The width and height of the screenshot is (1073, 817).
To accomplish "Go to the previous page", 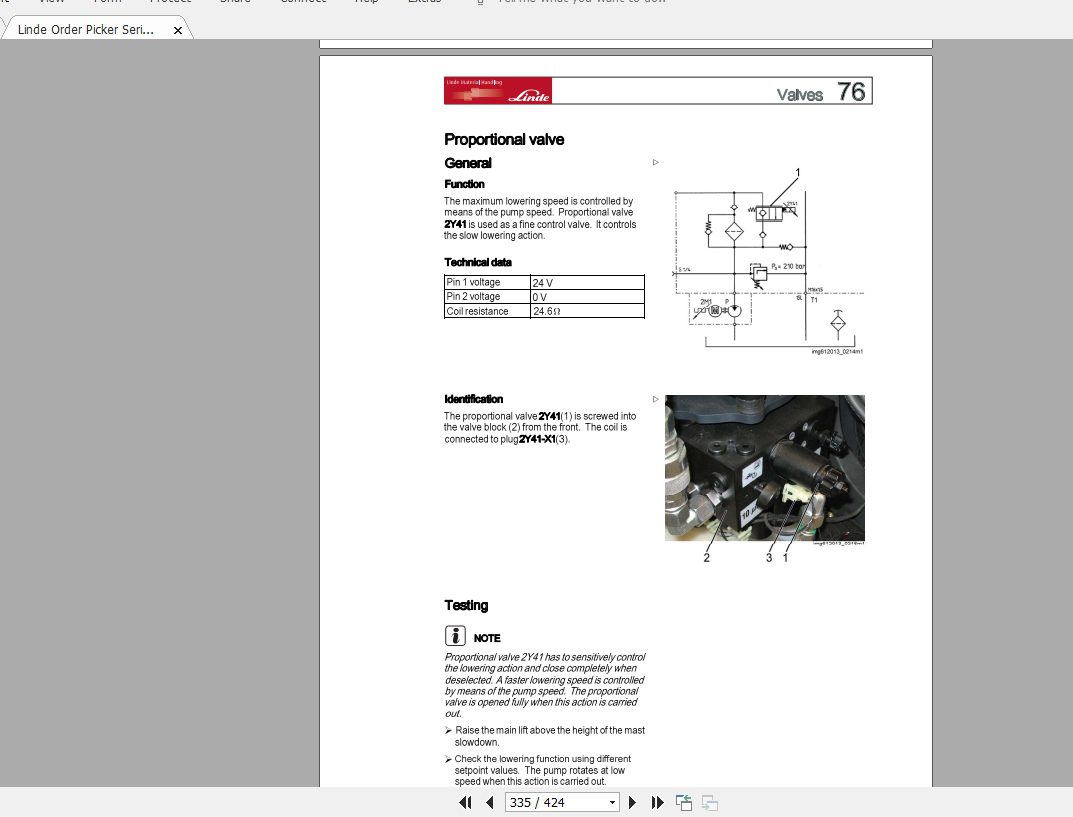I will click(x=489, y=803).
